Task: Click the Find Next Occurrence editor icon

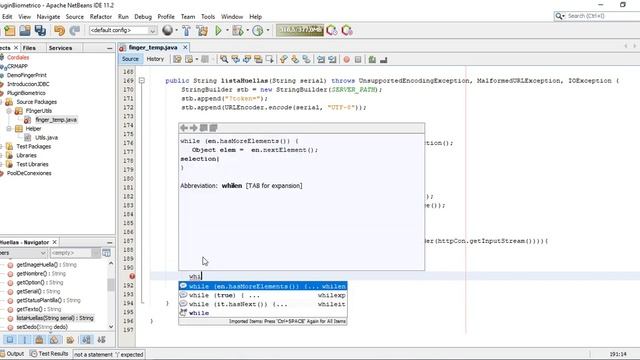Action: click(247, 60)
